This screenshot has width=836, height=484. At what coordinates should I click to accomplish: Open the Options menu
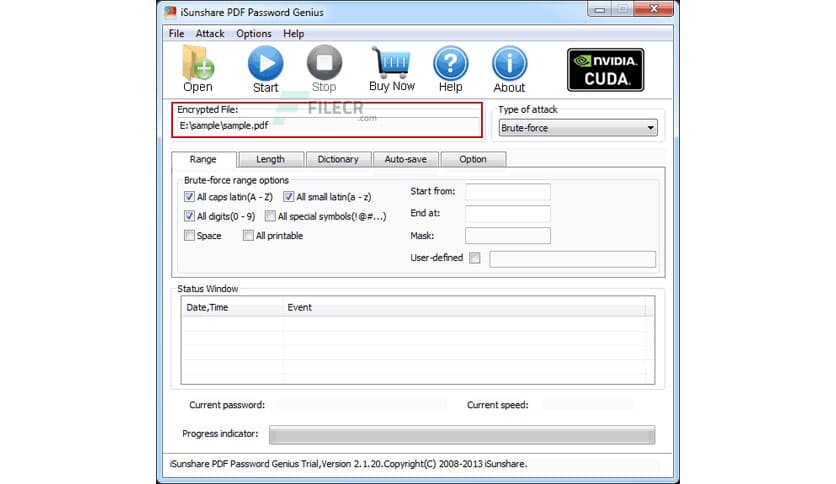pos(254,34)
